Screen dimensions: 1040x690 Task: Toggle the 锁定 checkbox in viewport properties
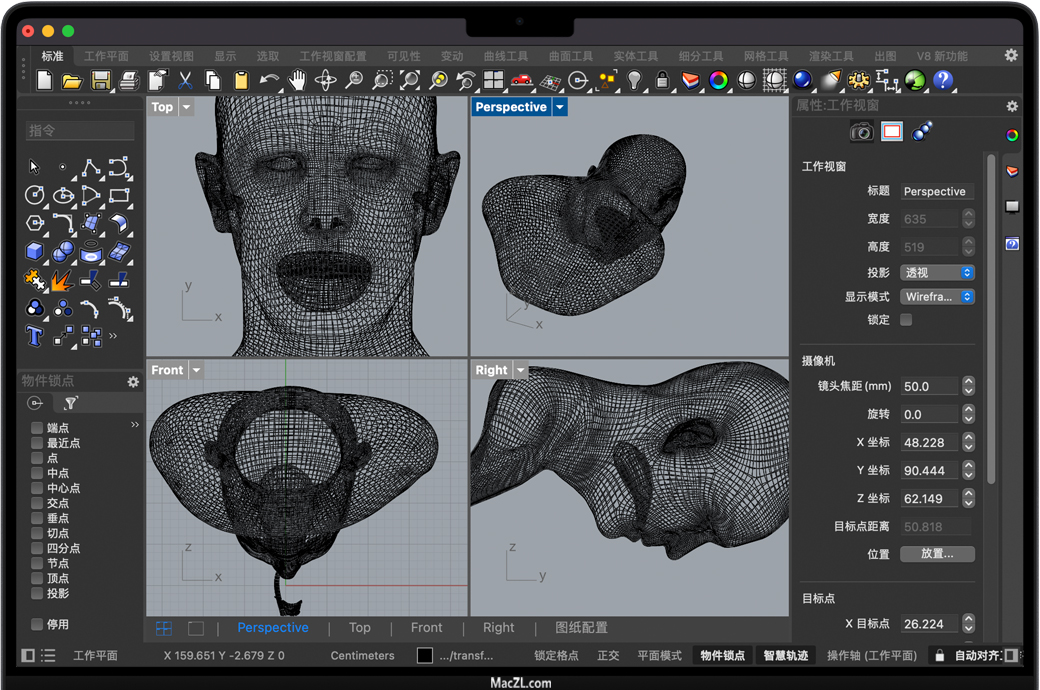click(x=906, y=320)
